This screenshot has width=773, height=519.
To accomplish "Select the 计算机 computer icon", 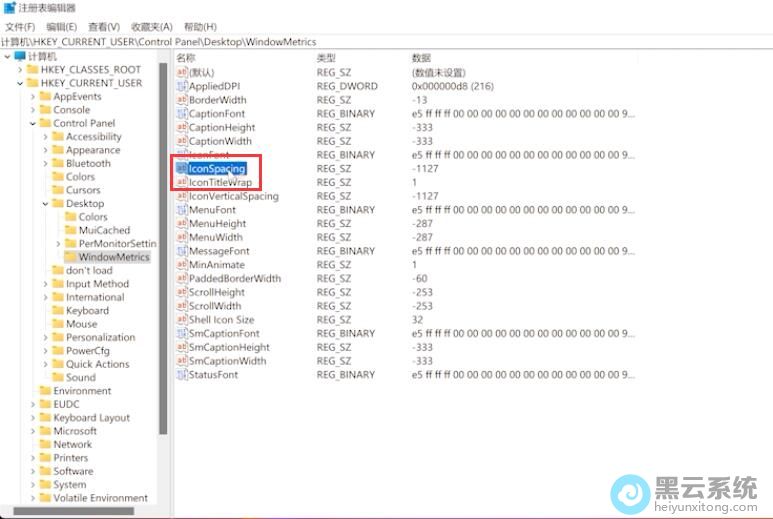I will point(20,56).
